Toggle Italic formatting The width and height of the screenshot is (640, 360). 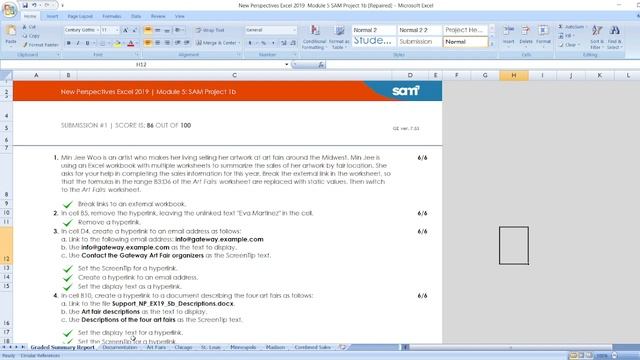click(78, 43)
